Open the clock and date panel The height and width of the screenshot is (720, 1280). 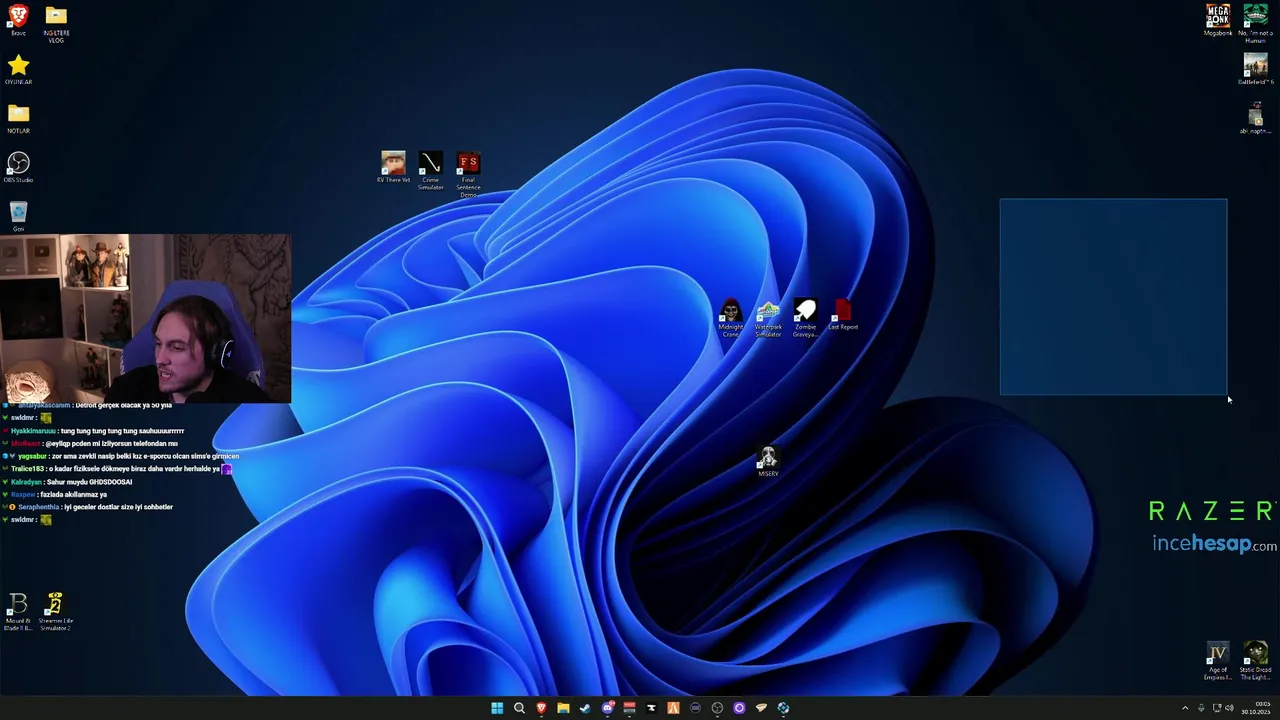(x=1256, y=708)
